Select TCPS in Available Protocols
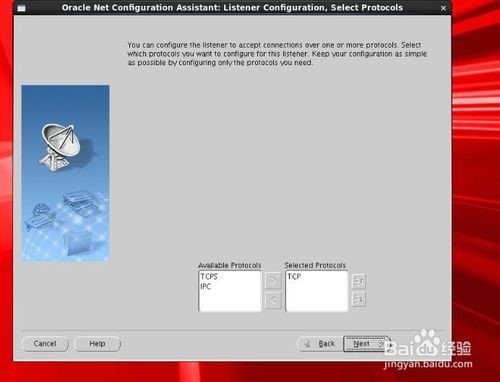 tap(209, 276)
